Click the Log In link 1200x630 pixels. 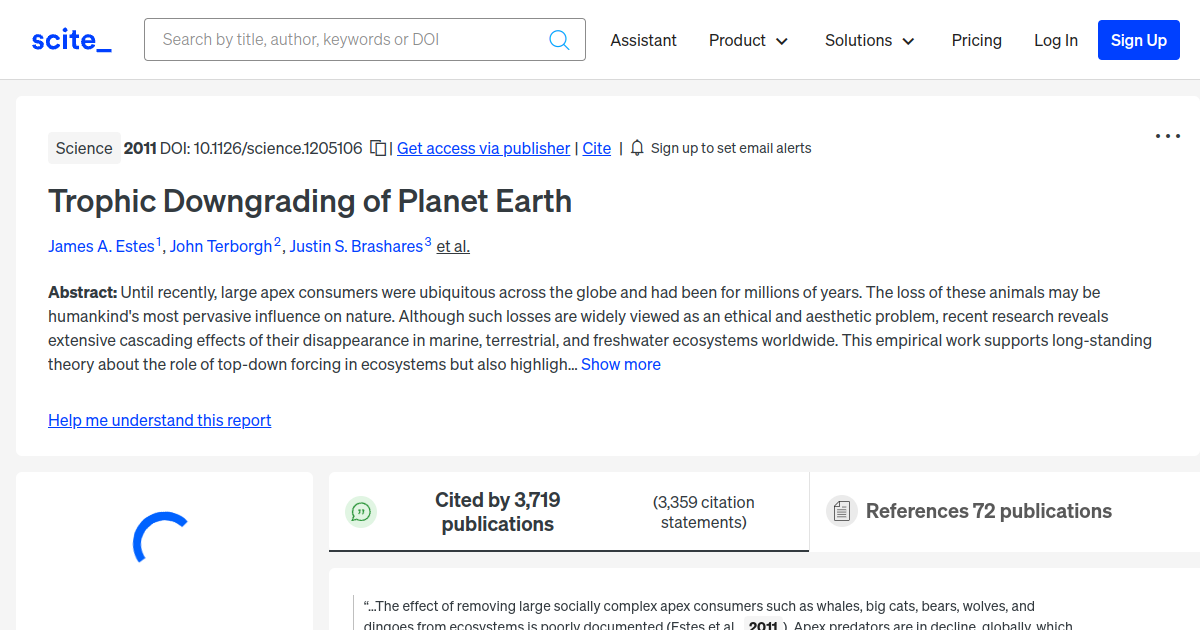pos(1055,40)
